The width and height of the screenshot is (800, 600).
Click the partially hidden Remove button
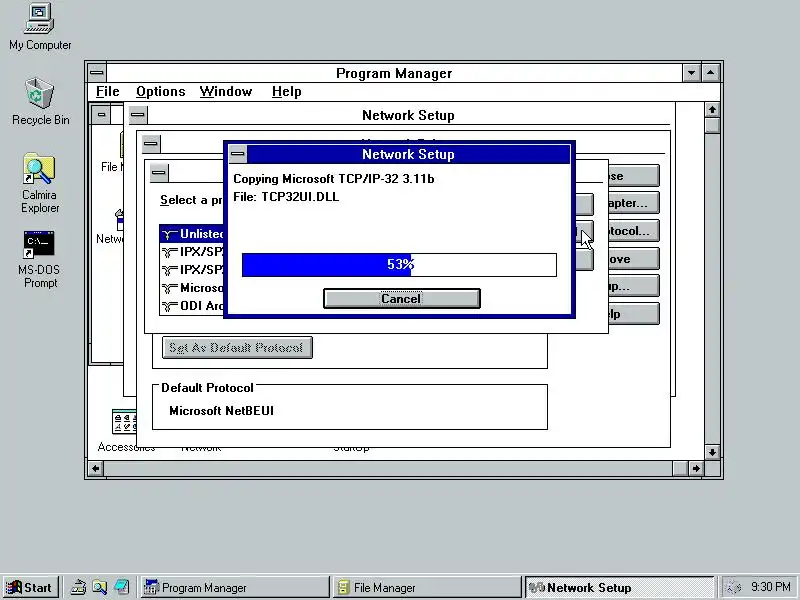pyautogui.click(x=634, y=259)
